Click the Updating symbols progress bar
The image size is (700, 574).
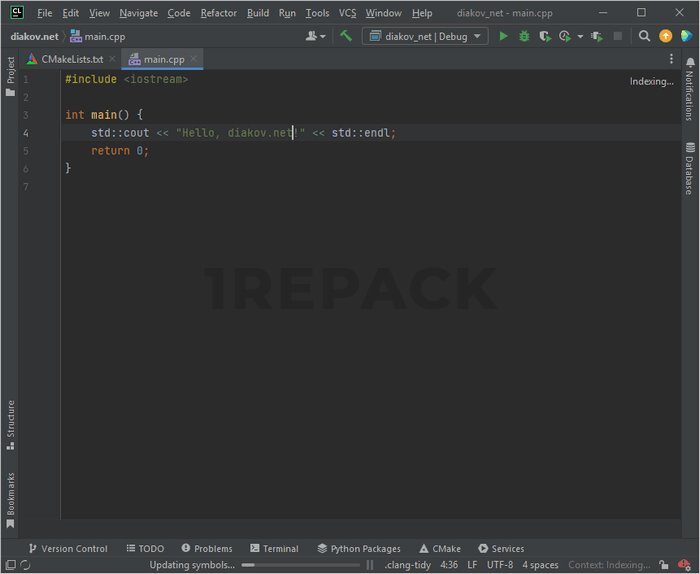click(298, 565)
